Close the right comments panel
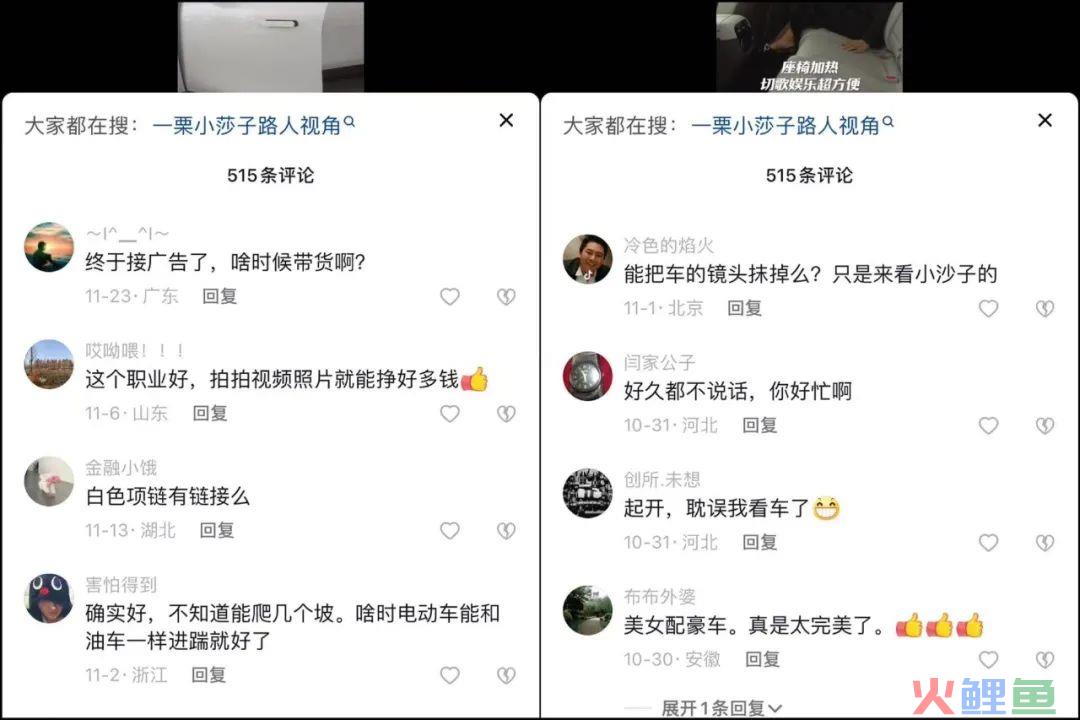 (x=1045, y=121)
